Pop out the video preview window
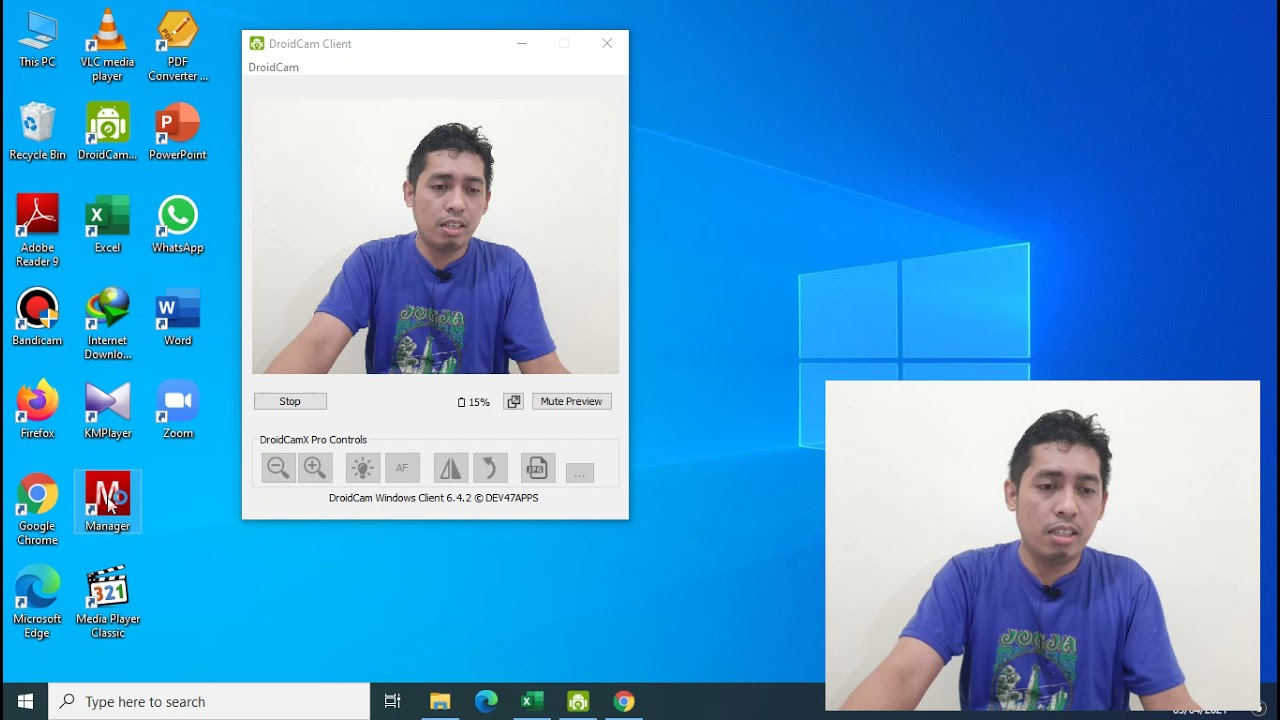 (x=513, y=401)
